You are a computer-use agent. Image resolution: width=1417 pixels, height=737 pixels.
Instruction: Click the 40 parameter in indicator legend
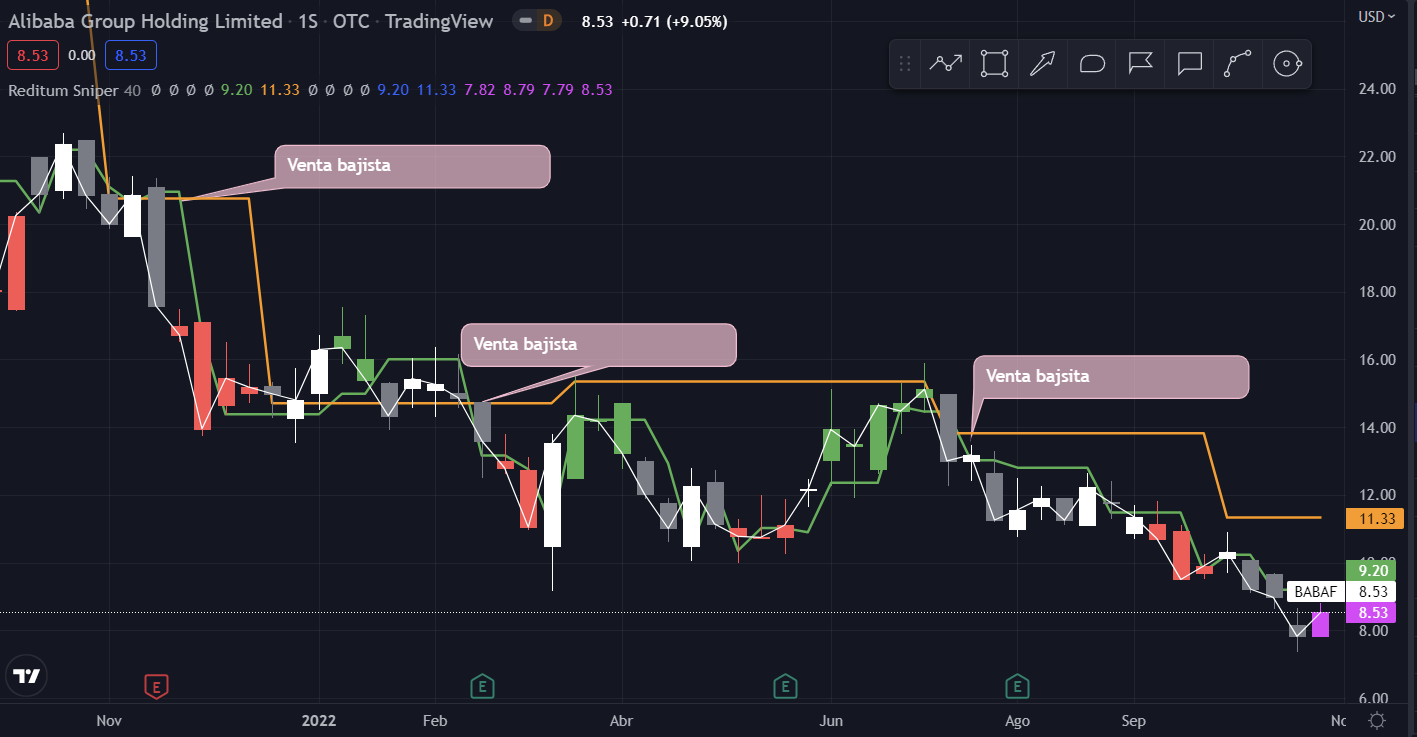point(133,90)
